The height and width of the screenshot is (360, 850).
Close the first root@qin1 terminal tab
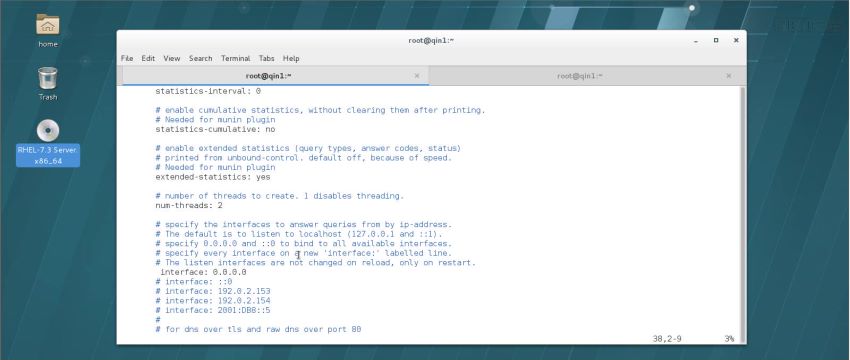[416, 76]
